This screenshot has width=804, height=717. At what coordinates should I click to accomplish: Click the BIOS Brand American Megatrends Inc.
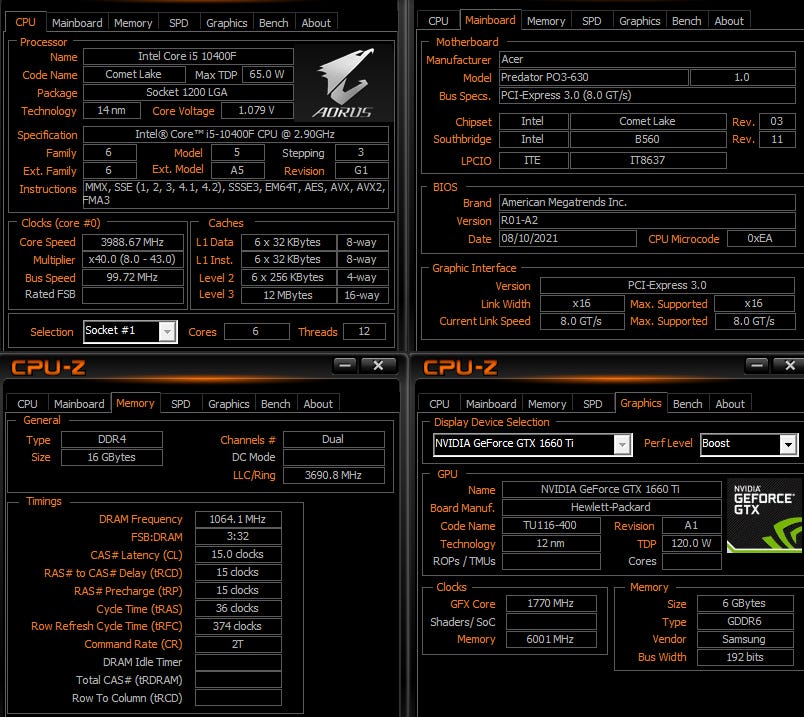647,202
